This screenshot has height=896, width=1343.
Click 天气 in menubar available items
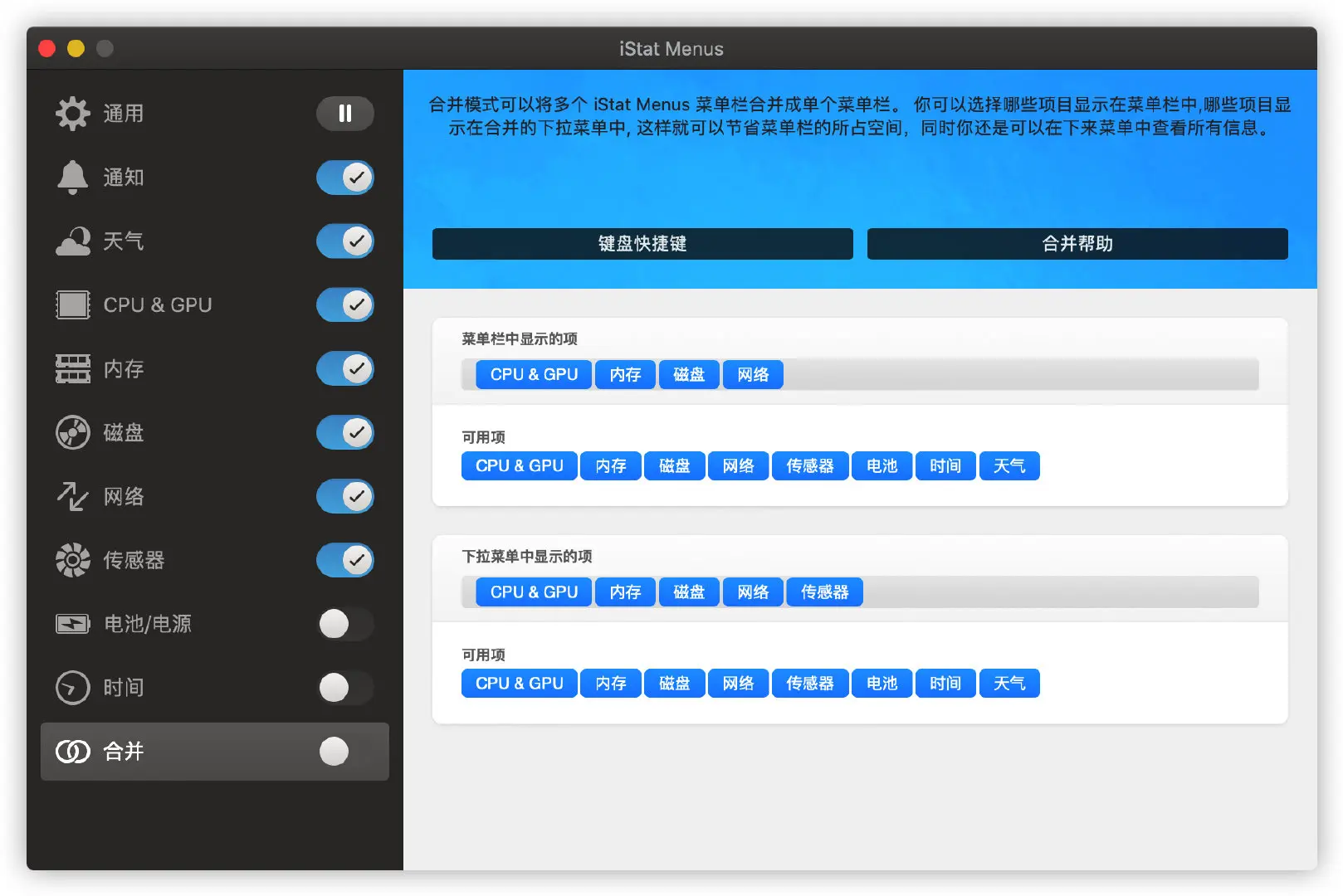(x=1009, y=466)
